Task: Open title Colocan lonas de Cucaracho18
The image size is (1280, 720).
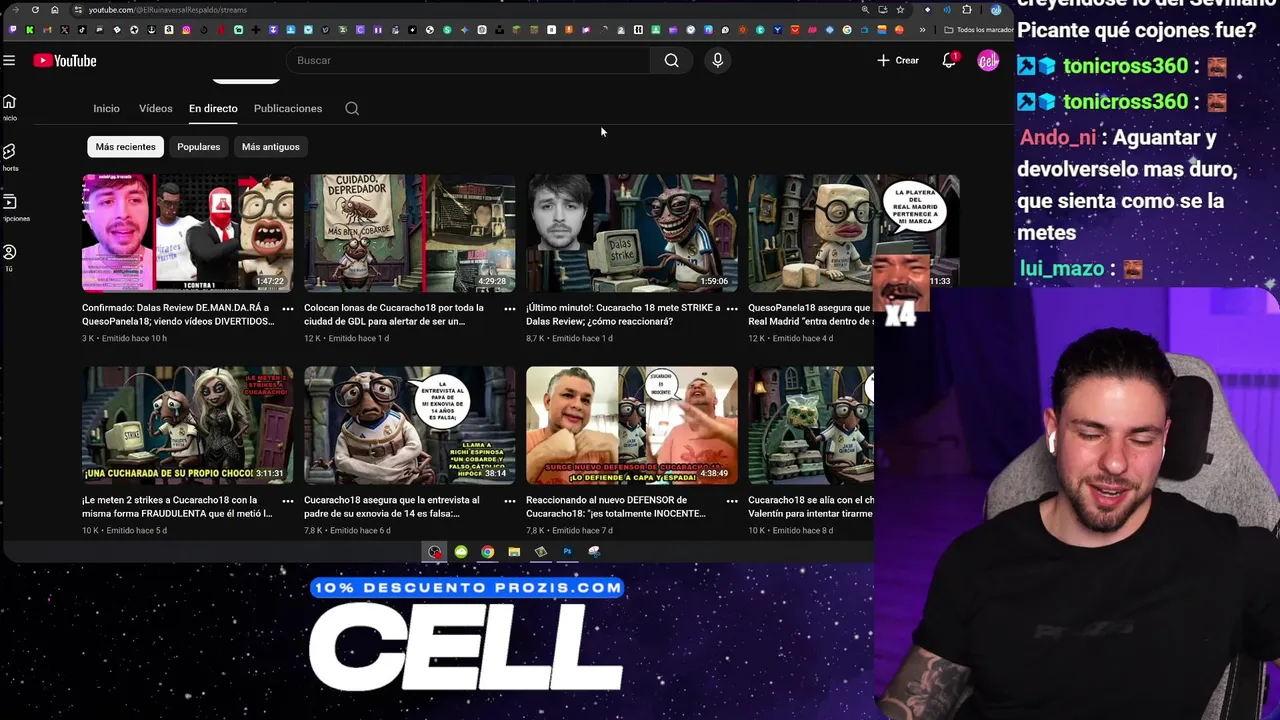Action: coord(394,314)
